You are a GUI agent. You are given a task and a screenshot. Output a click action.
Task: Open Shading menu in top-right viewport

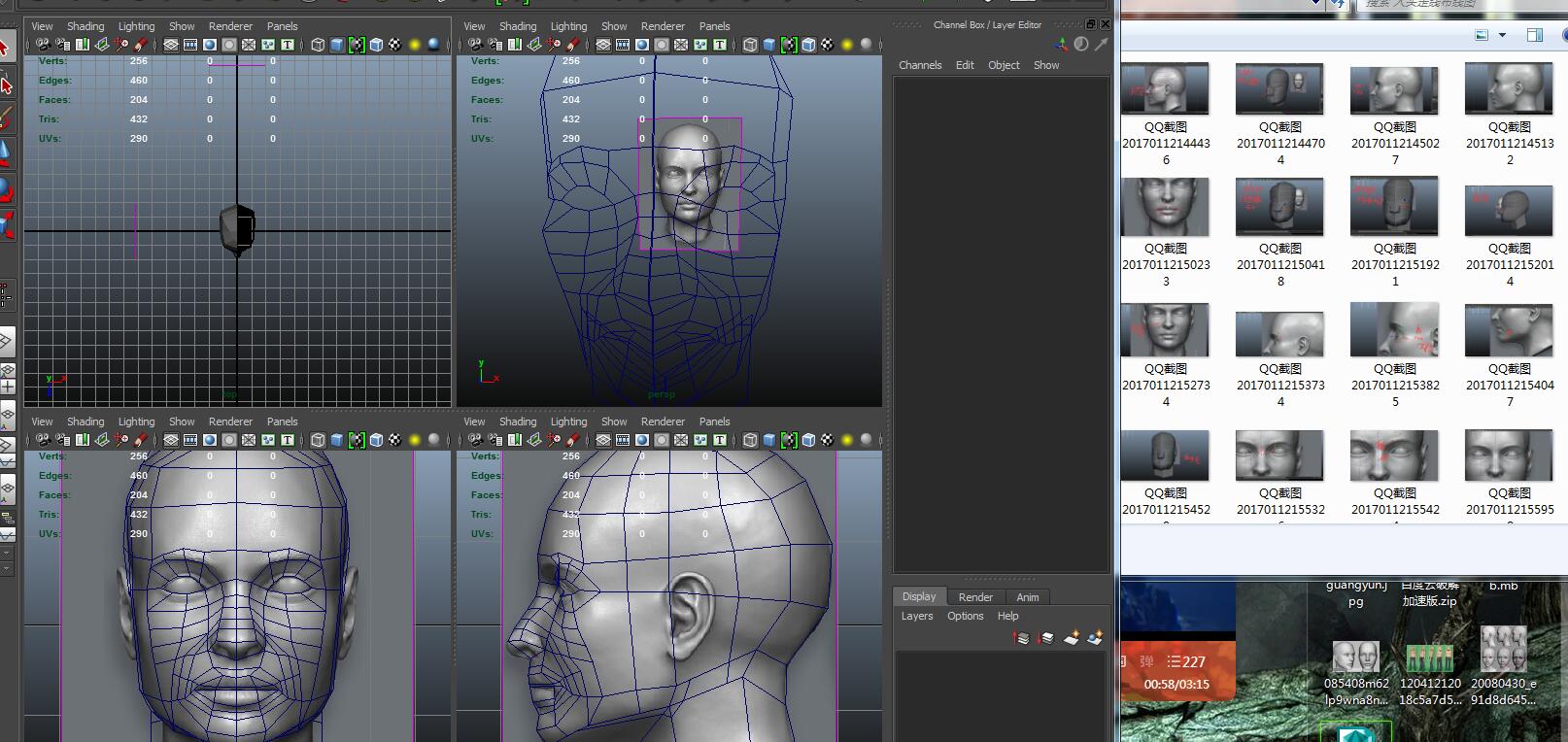point(517,26)
